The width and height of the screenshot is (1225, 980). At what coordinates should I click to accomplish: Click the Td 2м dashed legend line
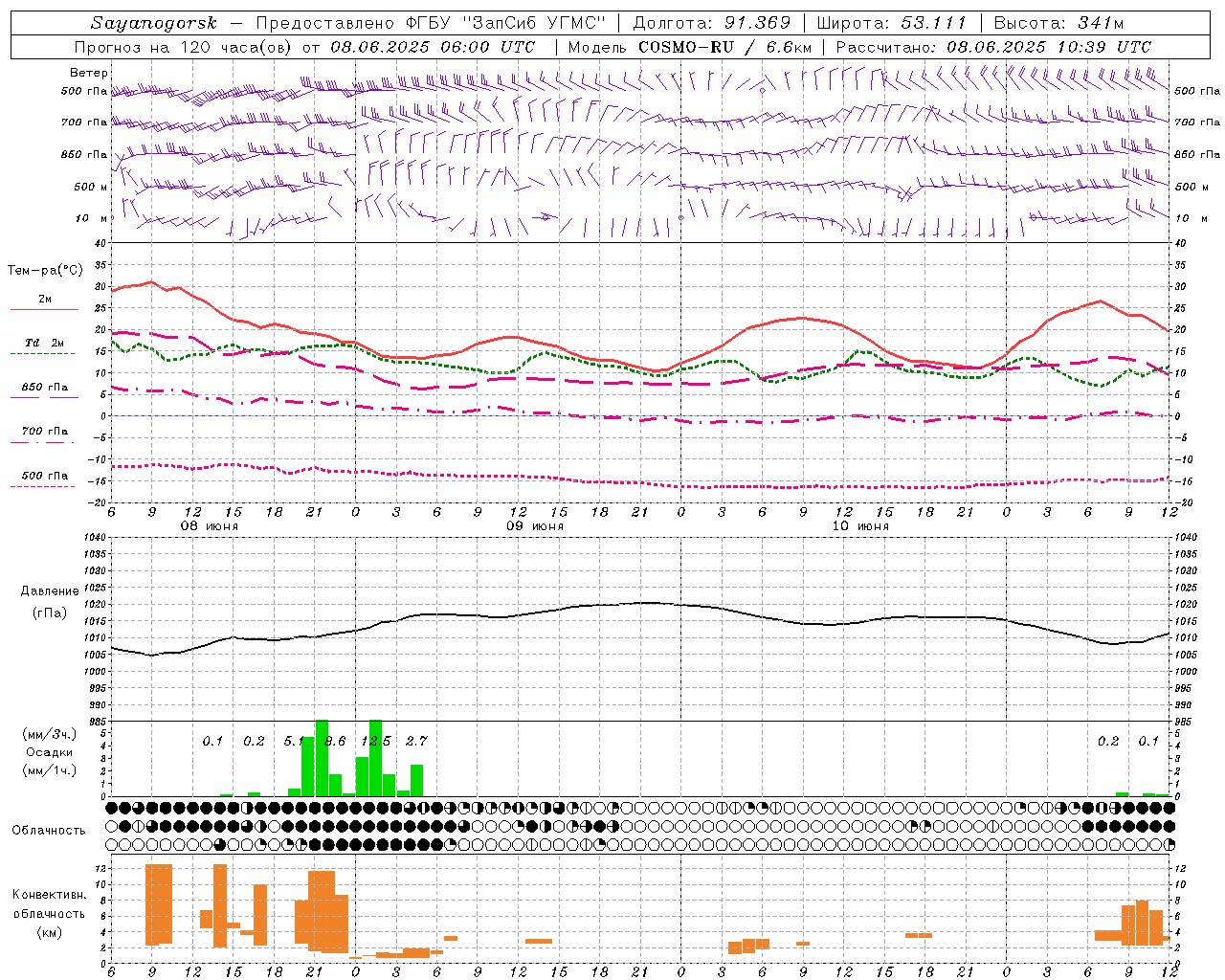tap(42, 353)
